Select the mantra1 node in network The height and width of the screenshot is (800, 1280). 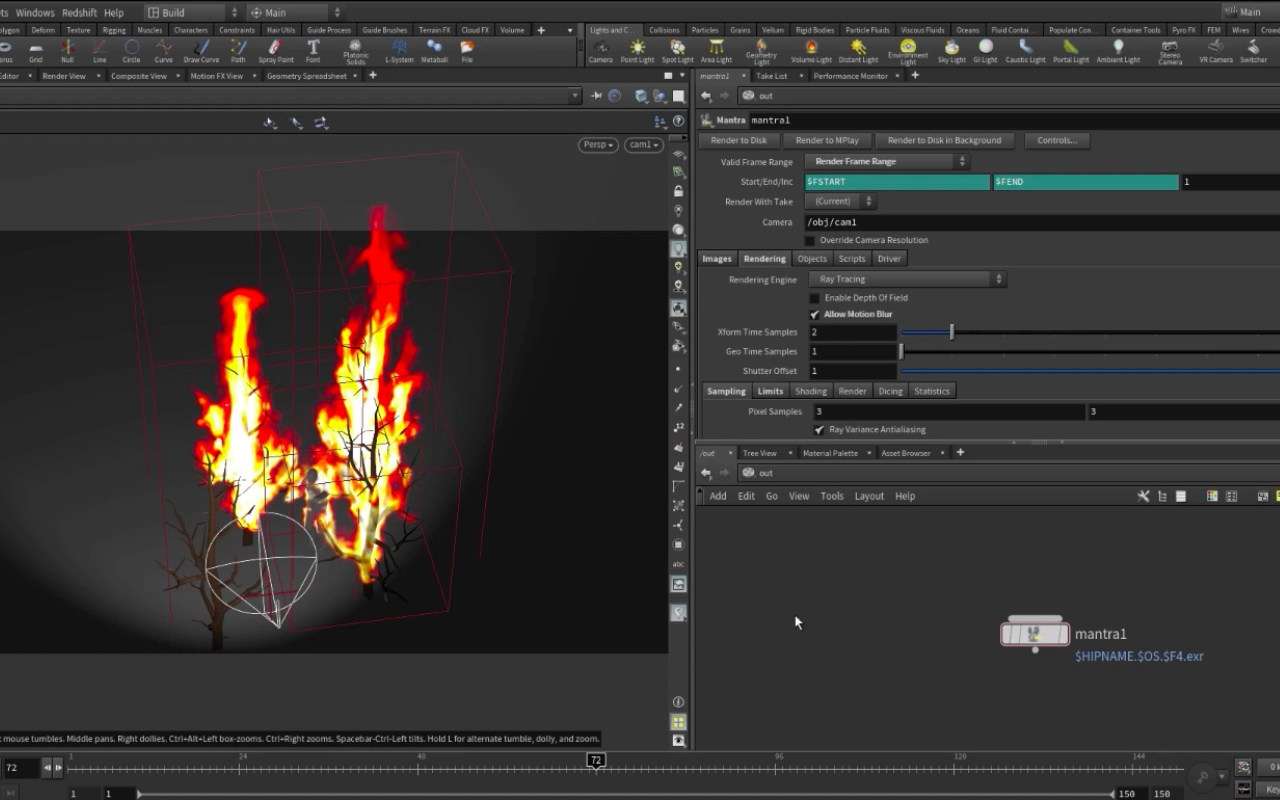point(1035,633)
